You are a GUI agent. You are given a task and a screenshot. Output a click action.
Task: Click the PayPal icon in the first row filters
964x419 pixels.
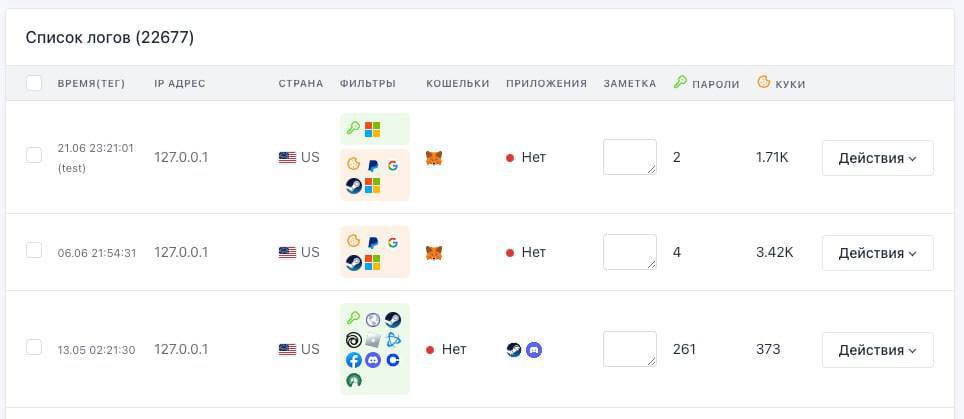(373, 165)
